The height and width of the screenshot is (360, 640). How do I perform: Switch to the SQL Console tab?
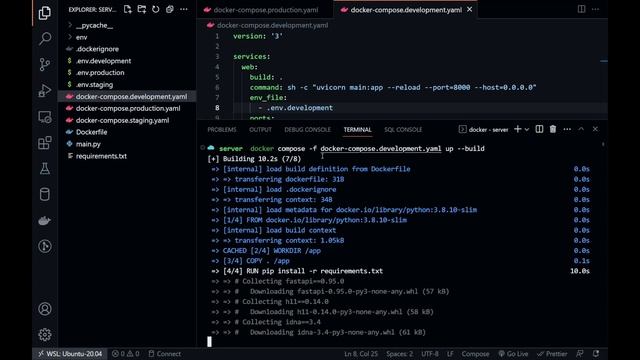(x=403, y=130)
